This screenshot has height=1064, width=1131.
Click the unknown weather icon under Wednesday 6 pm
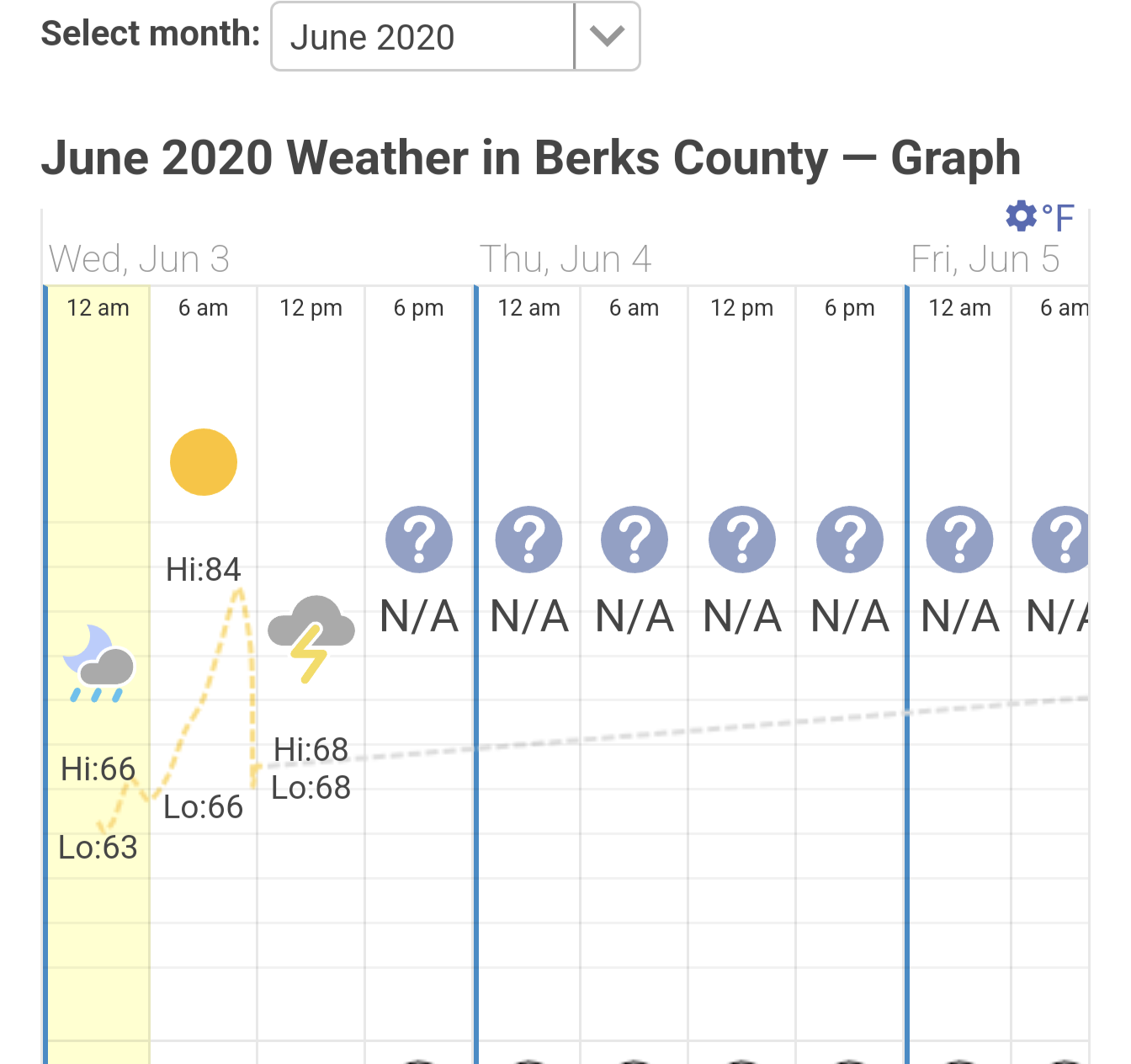click(x=419, y=540)
